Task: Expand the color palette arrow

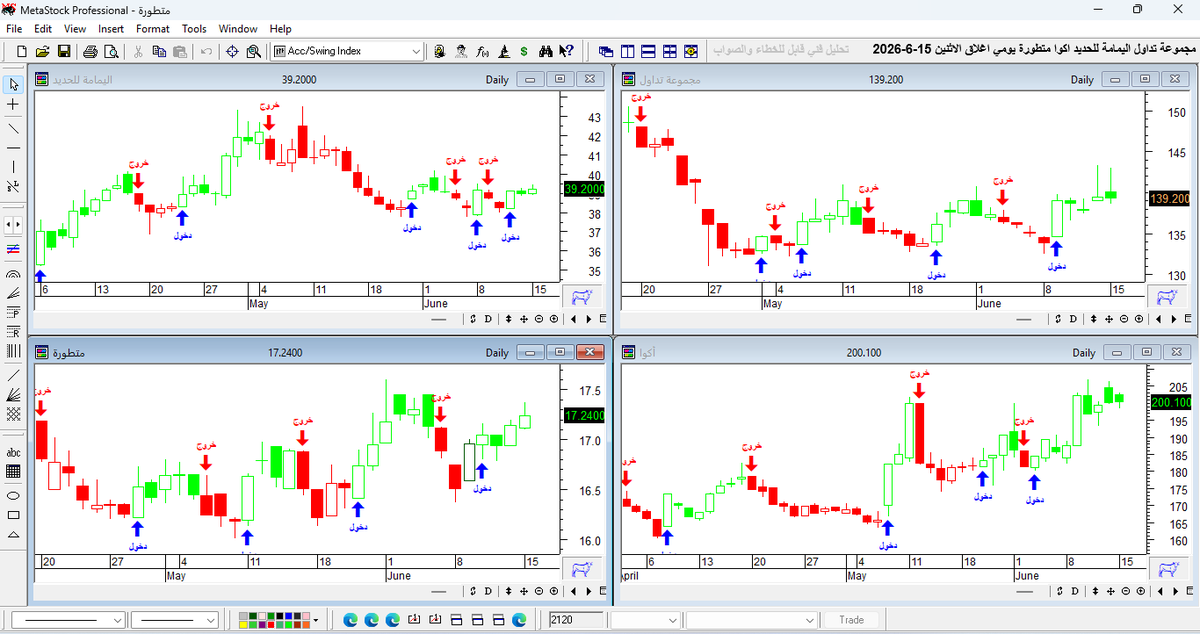Action: click(318, 620)
